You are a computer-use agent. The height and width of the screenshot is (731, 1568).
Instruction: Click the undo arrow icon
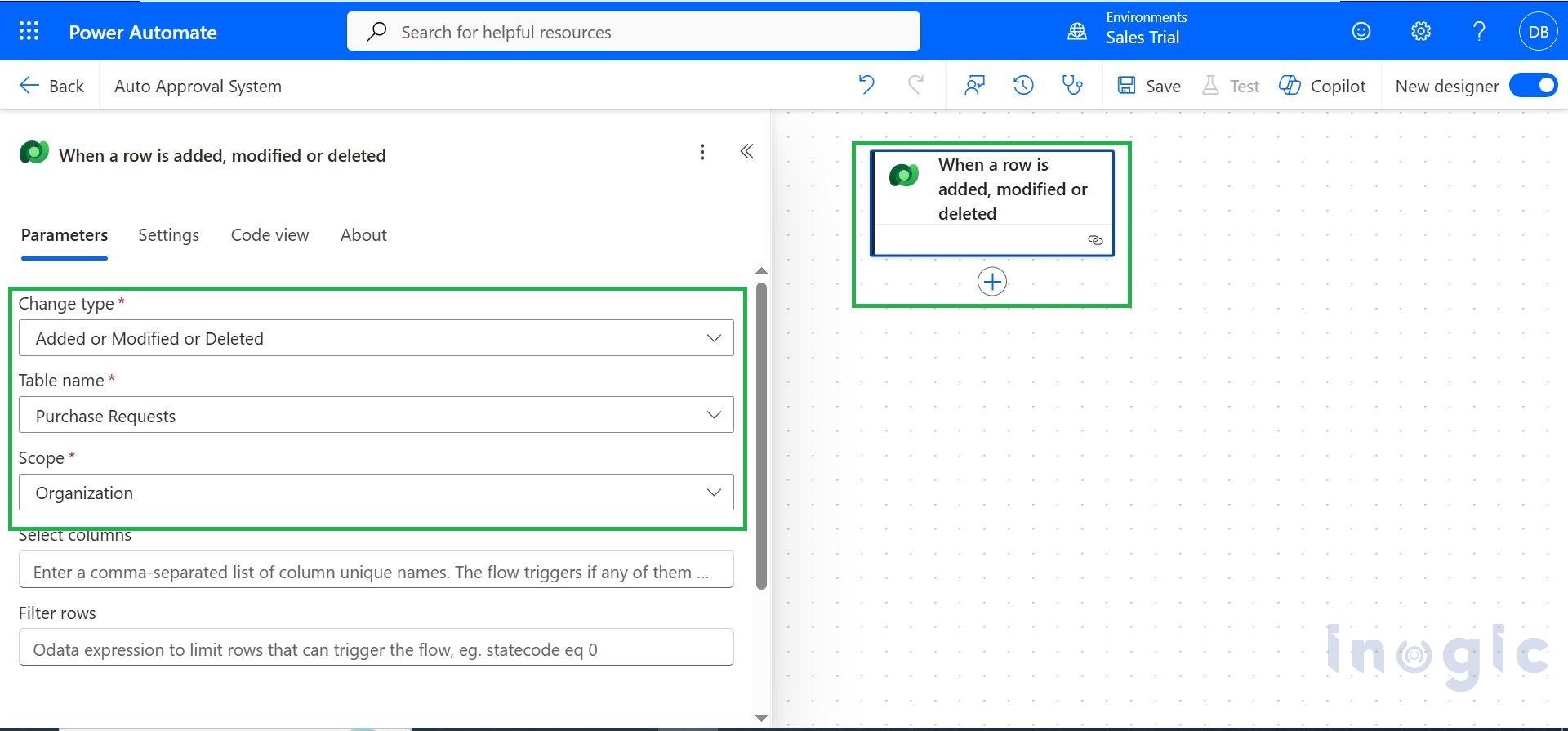click(866, 85)
